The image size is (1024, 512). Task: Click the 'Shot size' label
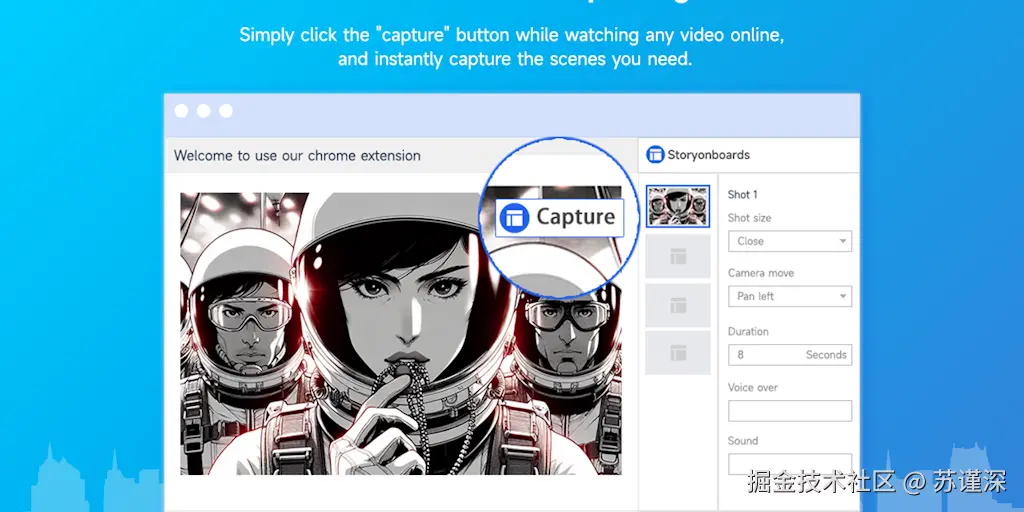tap(750, 218)
